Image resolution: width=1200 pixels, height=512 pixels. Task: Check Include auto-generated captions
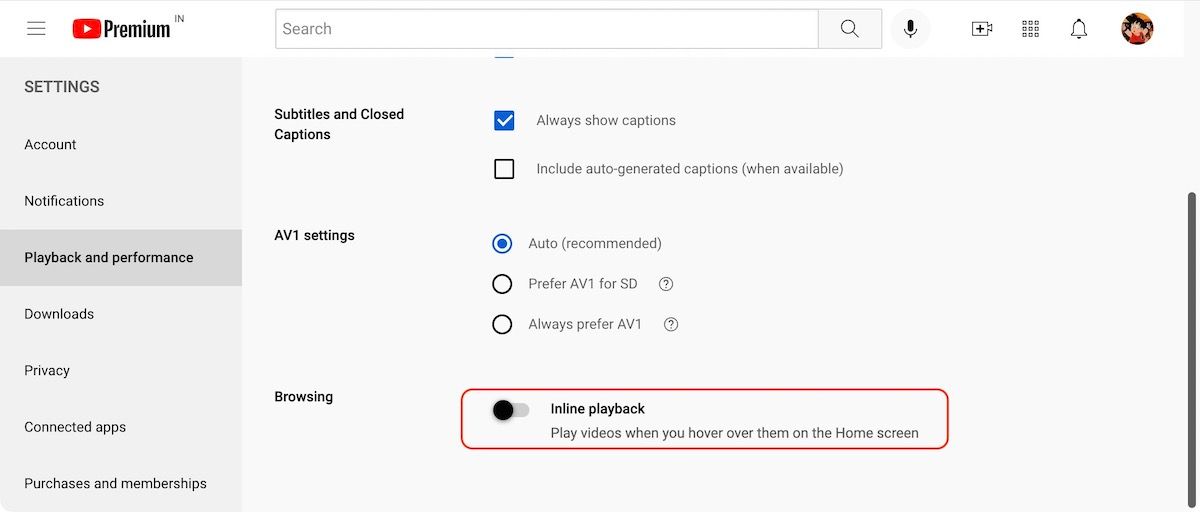[504, 169]
